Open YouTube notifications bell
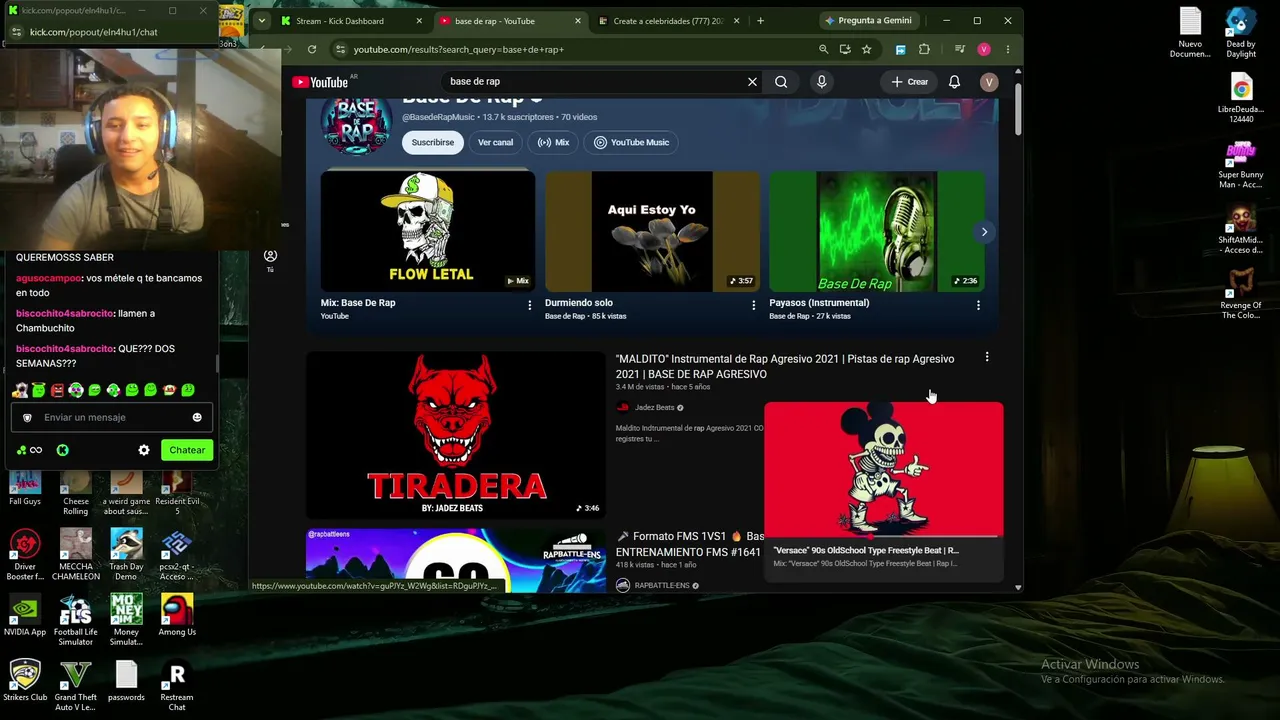Viewport: 1280px width, 720px height. coord(954,82)
